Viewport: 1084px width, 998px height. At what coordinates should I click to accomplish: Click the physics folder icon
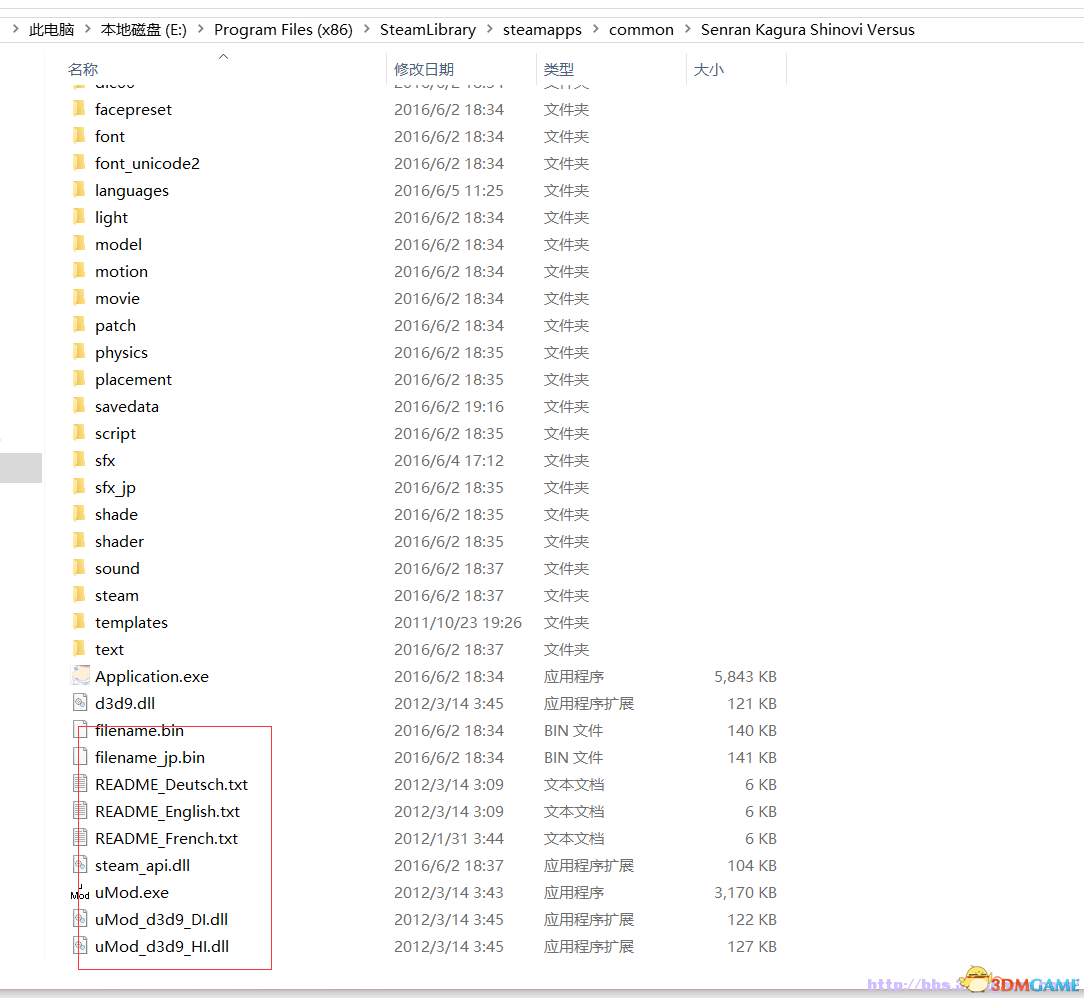(x=80, y=351)
